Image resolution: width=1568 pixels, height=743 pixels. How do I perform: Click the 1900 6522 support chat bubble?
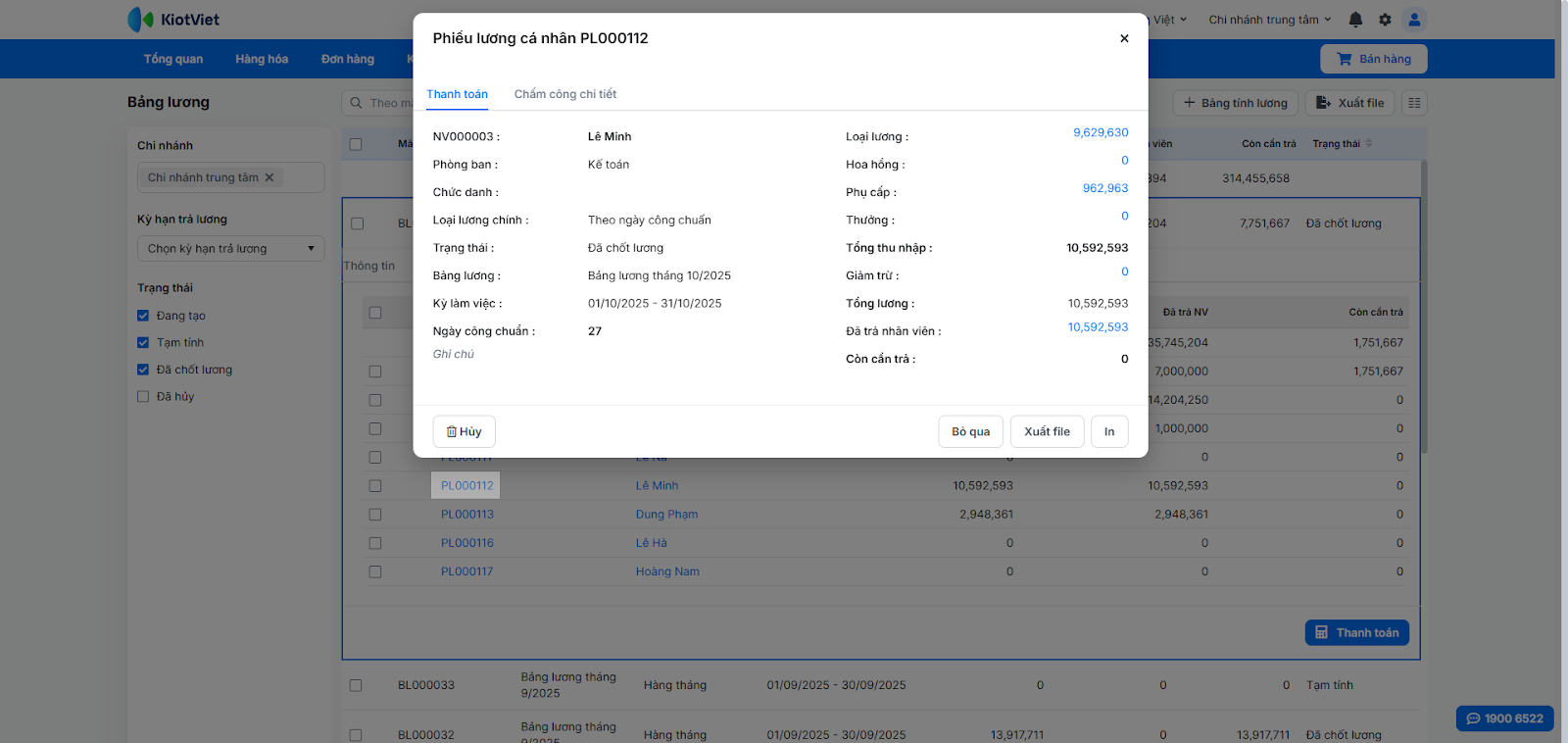[x=1504, y=718]
